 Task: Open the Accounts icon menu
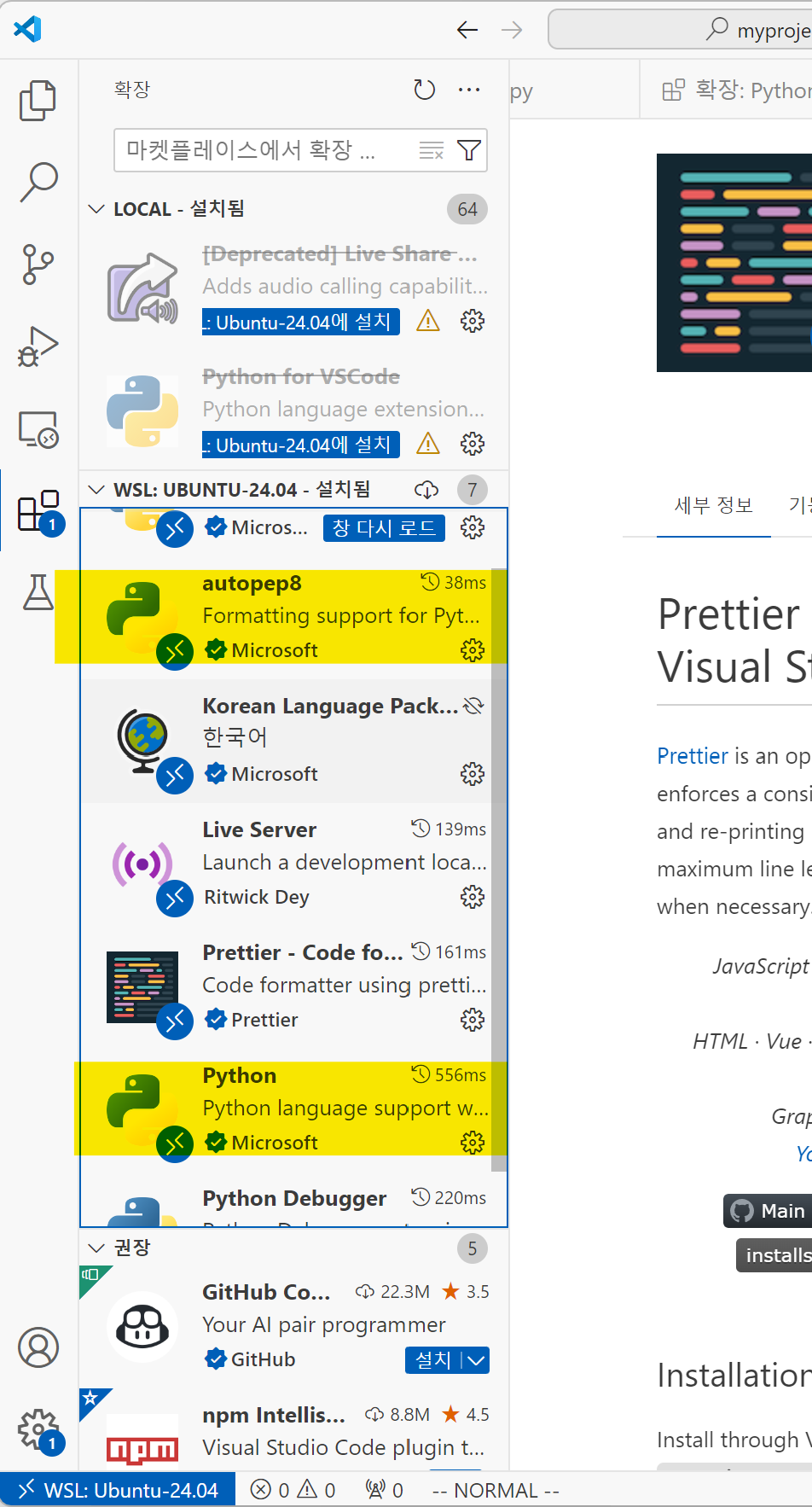pos(38,1347)
